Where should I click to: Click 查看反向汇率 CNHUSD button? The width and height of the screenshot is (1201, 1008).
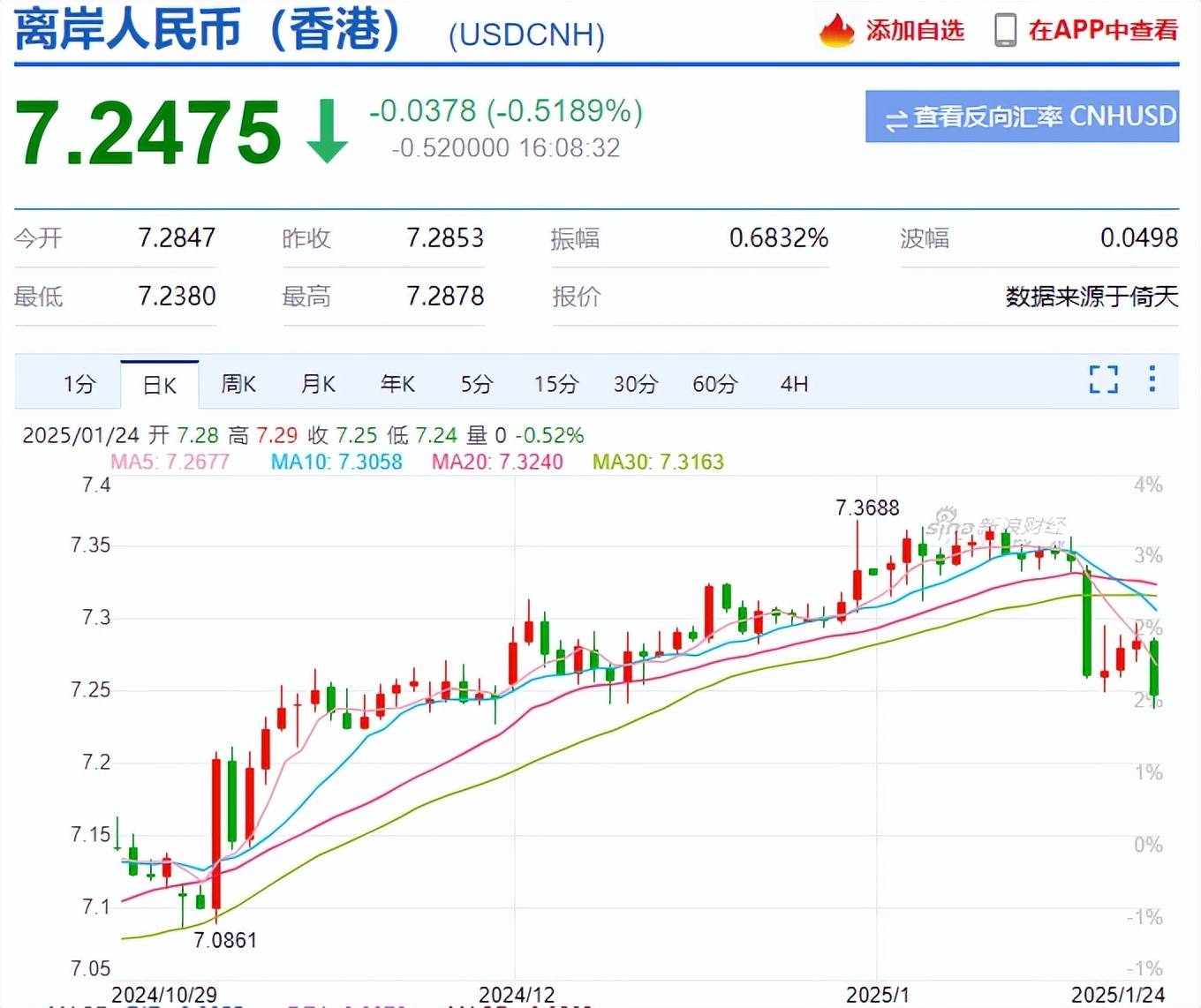(1021, 117)
